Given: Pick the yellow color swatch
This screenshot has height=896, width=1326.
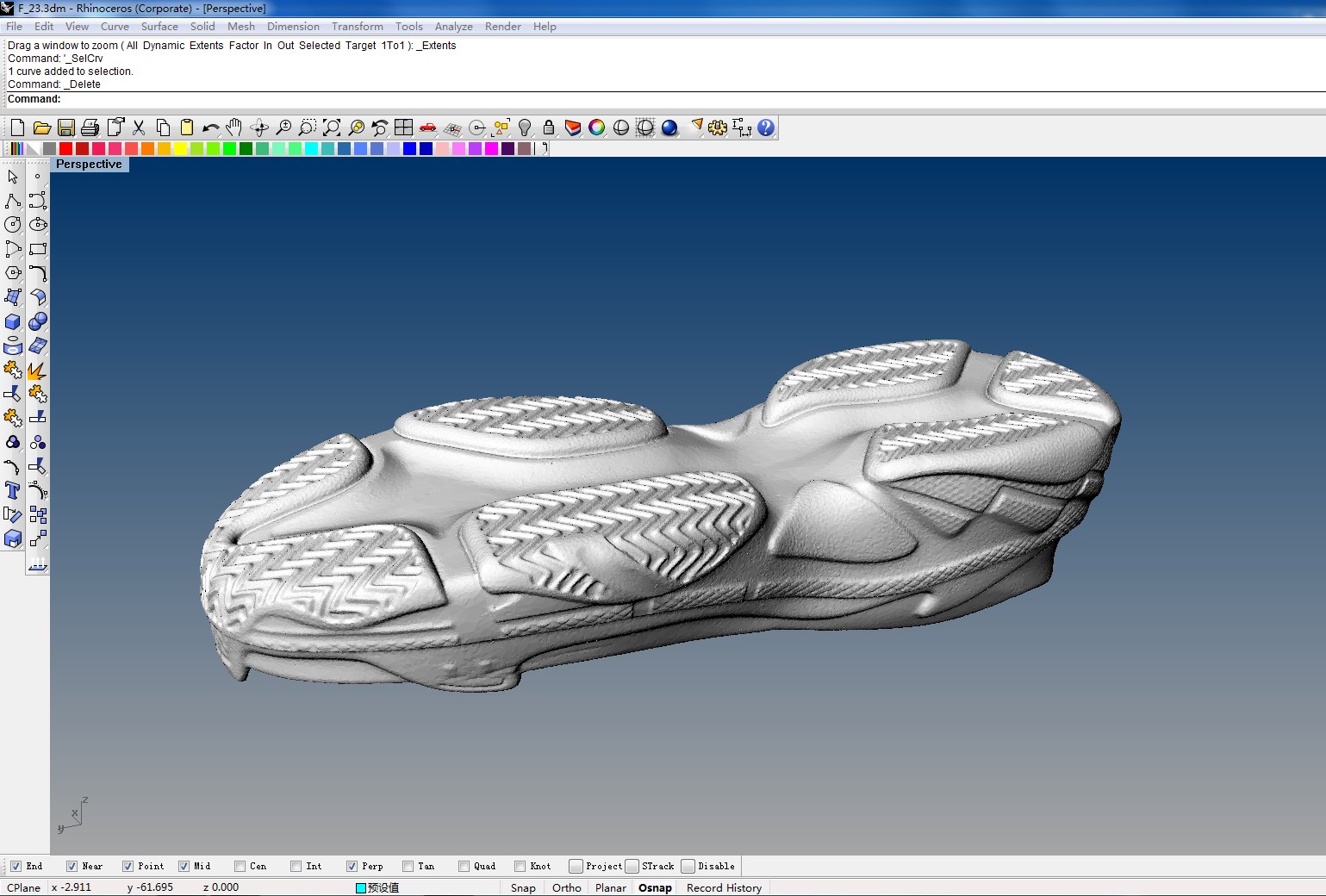Looking at the screenshot, I should [180, 149].
